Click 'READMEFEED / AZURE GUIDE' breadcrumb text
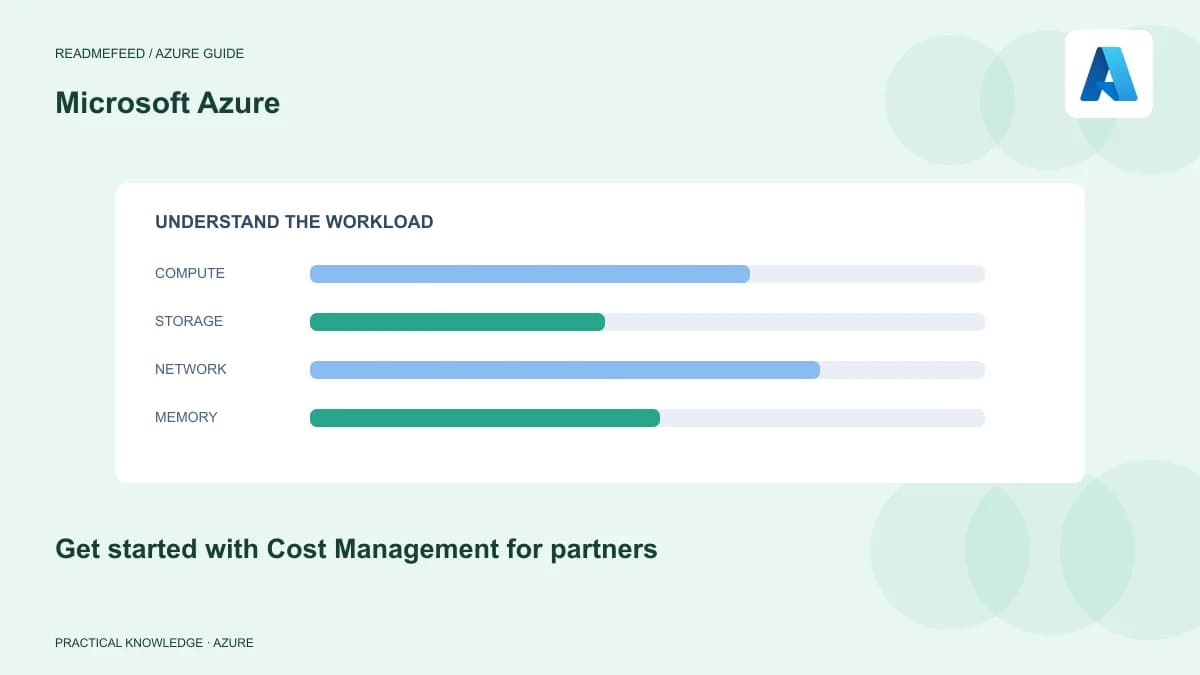 pyautogui.click(x=149, y=54)
